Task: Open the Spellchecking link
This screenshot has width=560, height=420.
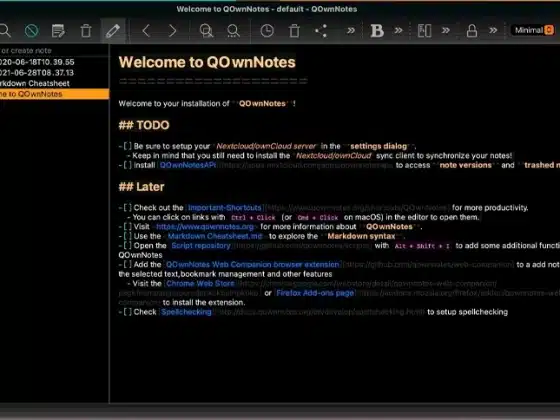Action: coord(186,312)
